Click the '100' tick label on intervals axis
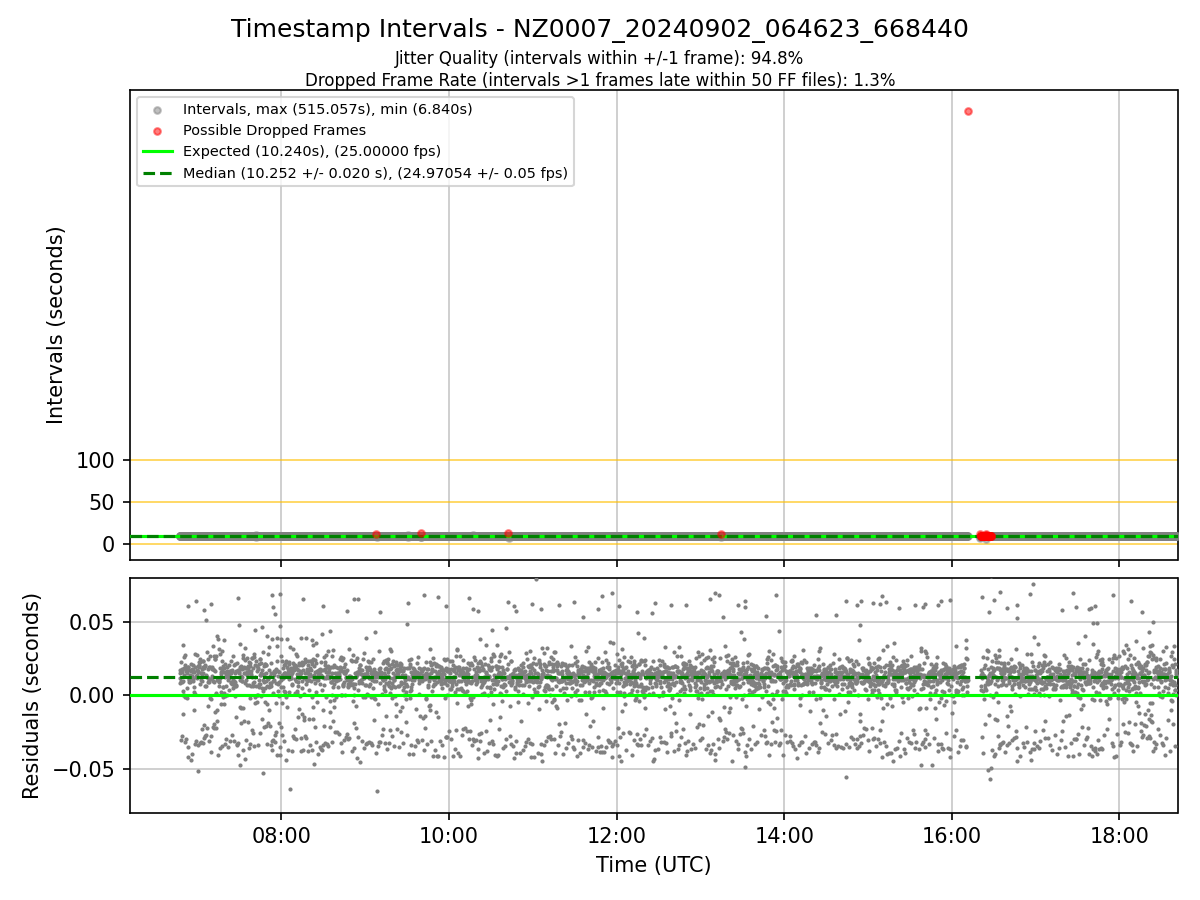The height and width of the screenshot is (900, 1200). pyautogui.click(x=97, y=460)
